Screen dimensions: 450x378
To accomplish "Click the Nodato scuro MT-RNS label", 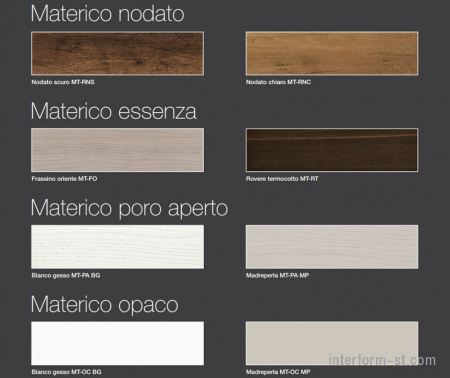I will pos(63,82).
